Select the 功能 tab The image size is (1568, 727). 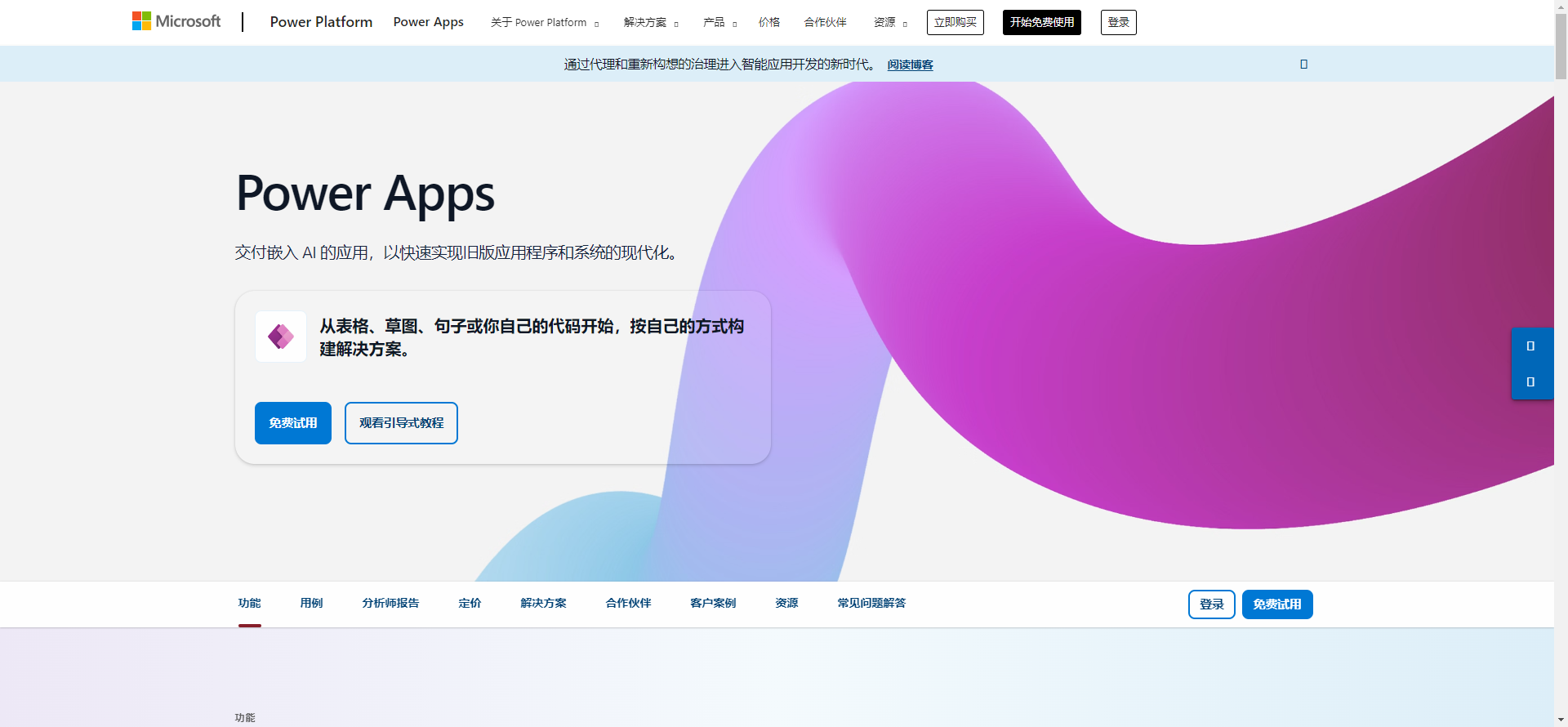coord(249,603)
